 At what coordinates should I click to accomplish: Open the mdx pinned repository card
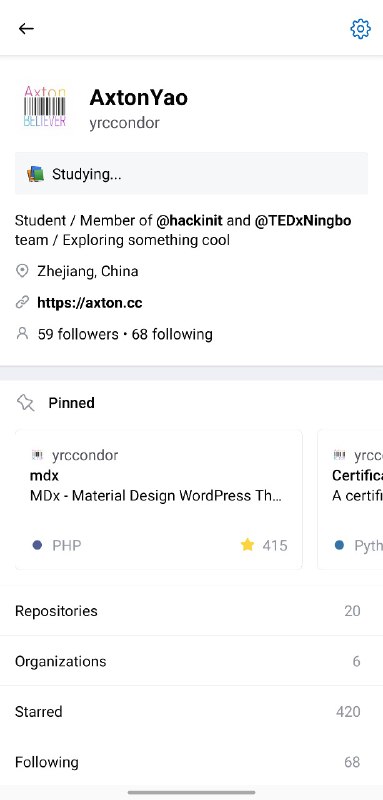(x=159, y=499)
